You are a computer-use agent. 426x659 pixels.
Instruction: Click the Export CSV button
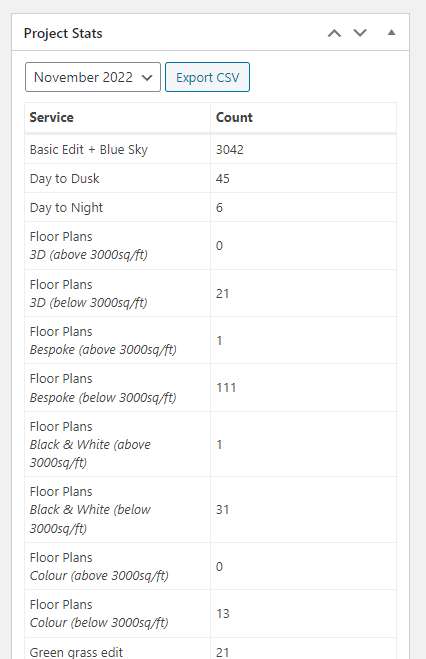point(208,77)
